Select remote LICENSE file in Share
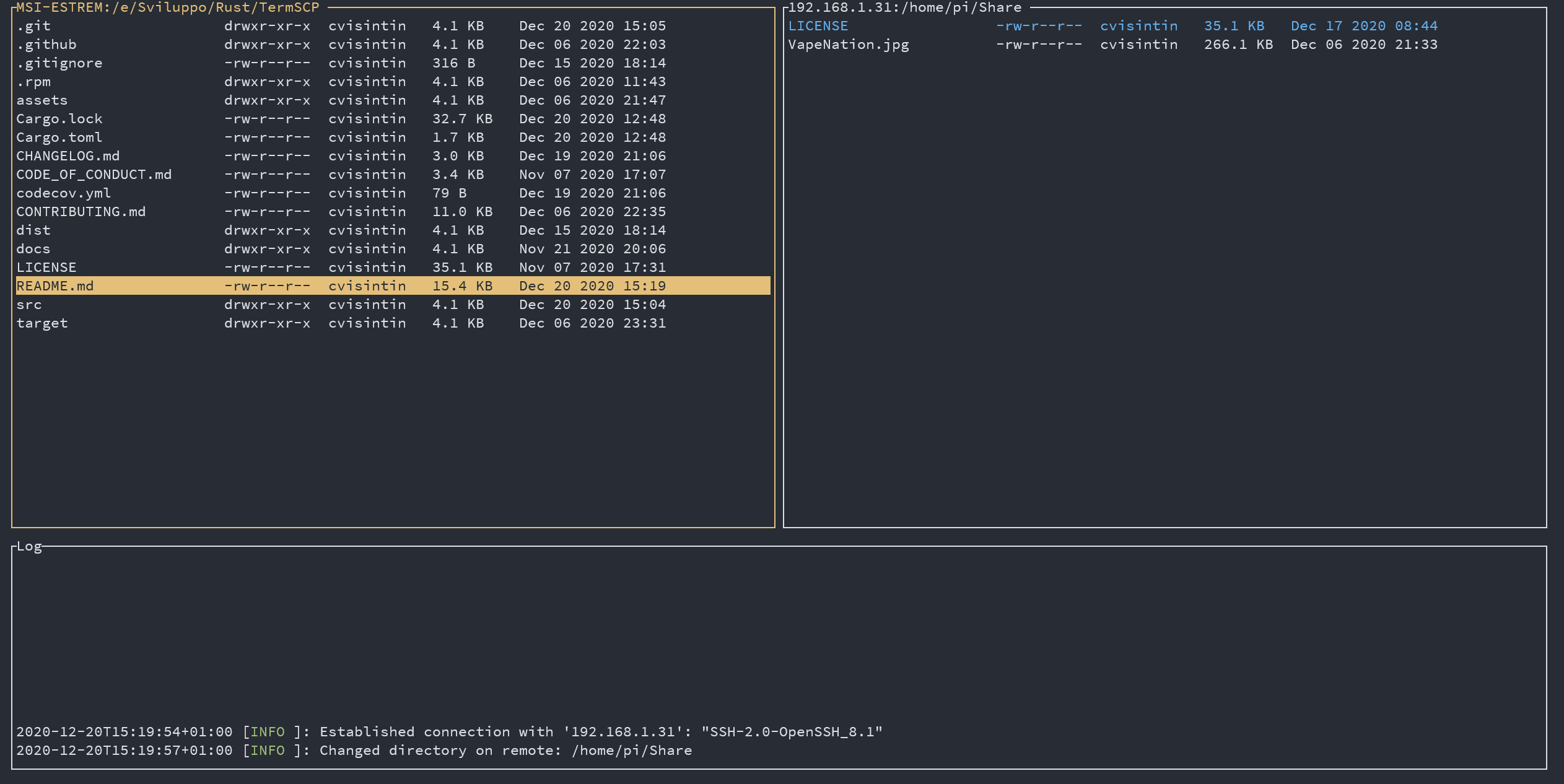This screenshot has width=1564, height=784. pos(818,26)
